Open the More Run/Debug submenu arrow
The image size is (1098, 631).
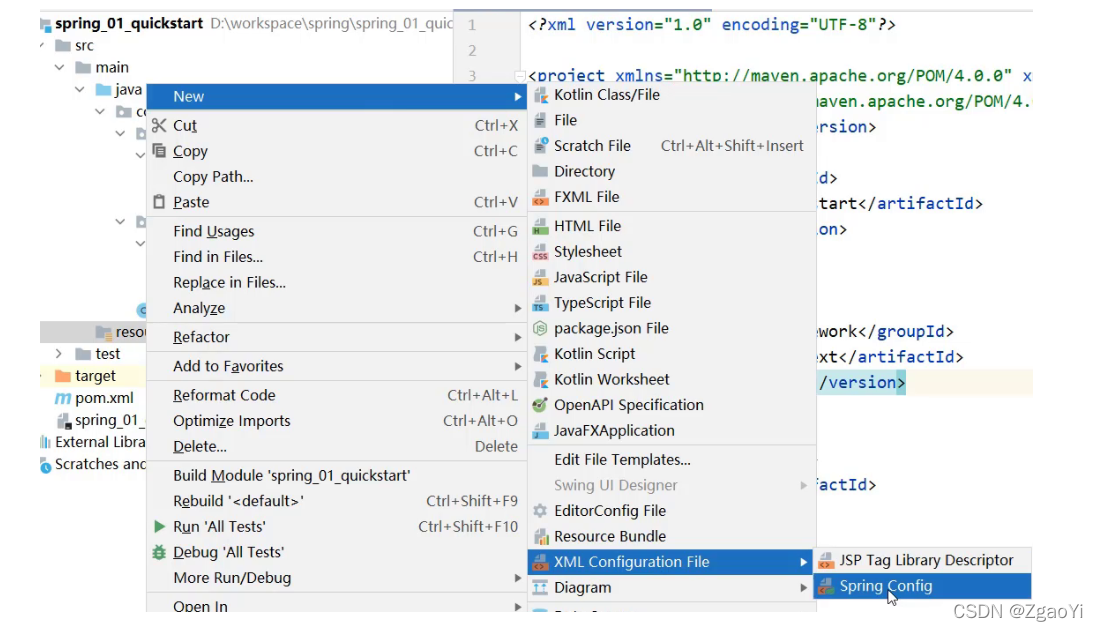(517, 578)
